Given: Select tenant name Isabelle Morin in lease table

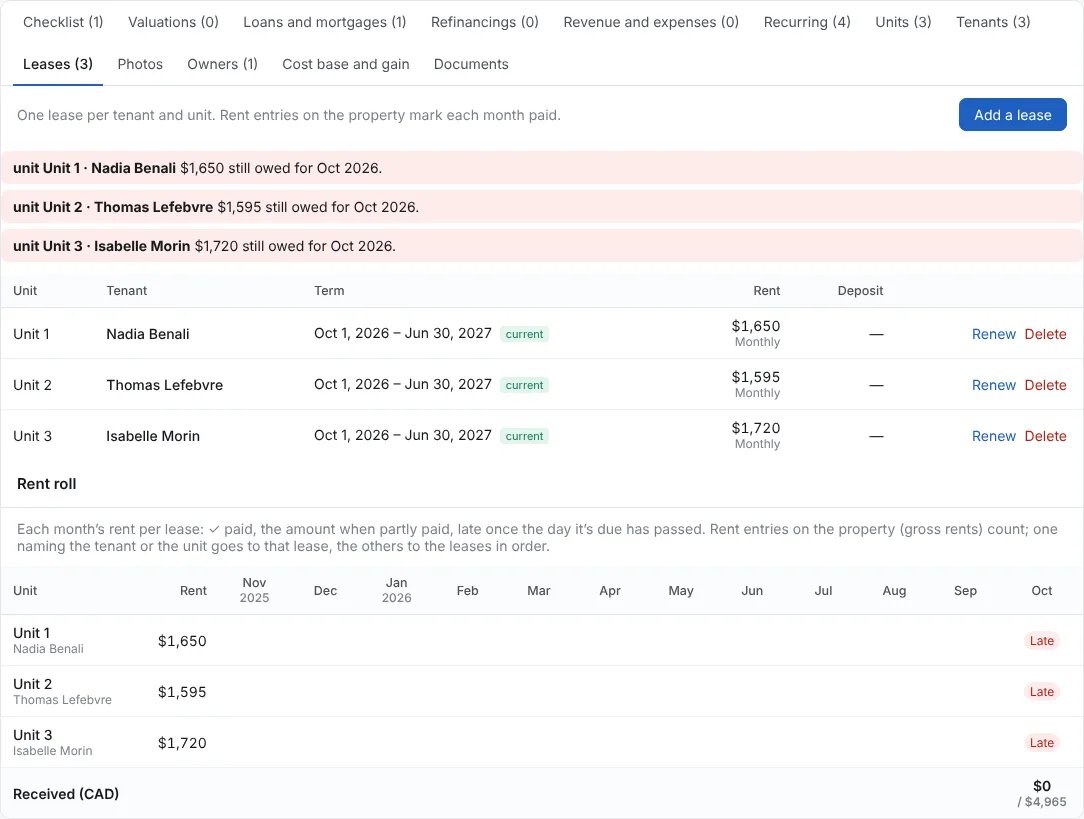Looking at the screenshot, I should (153, 436).
